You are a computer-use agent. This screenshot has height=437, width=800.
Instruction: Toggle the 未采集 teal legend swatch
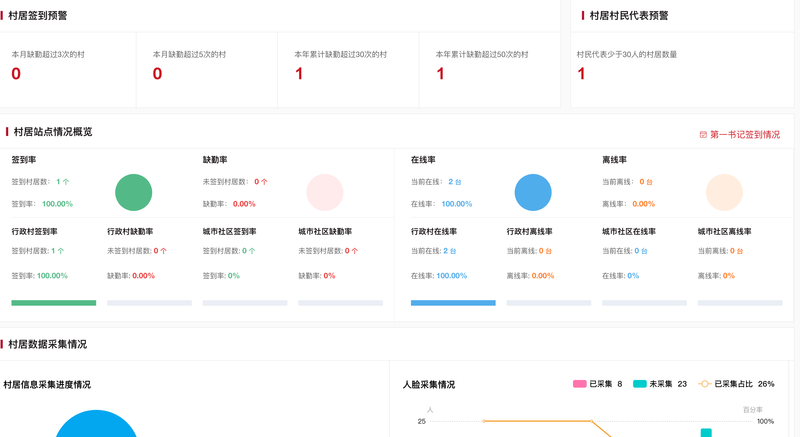point(640,384)
